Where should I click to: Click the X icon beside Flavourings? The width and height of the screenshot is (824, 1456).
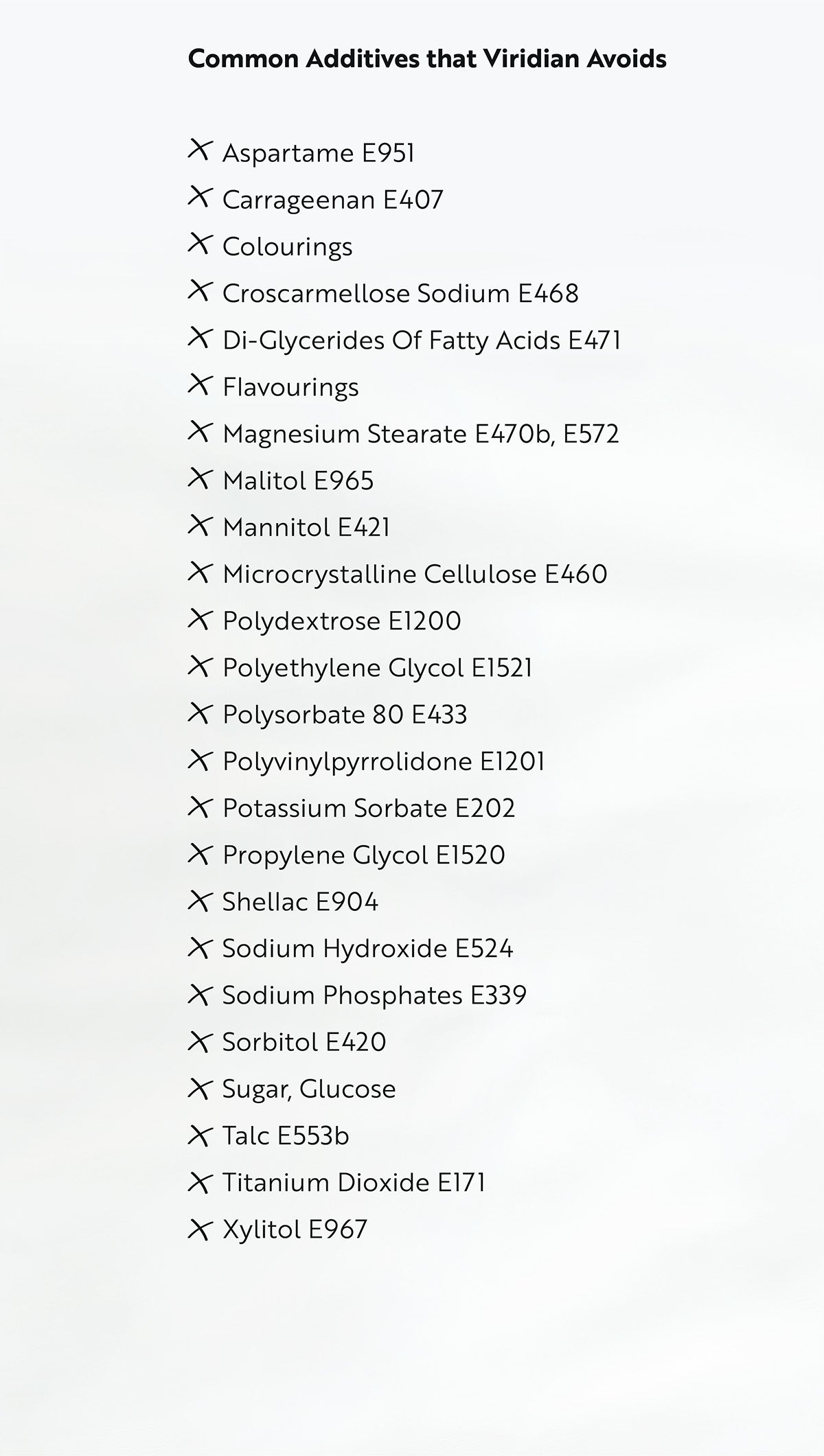tap(198, 384)
